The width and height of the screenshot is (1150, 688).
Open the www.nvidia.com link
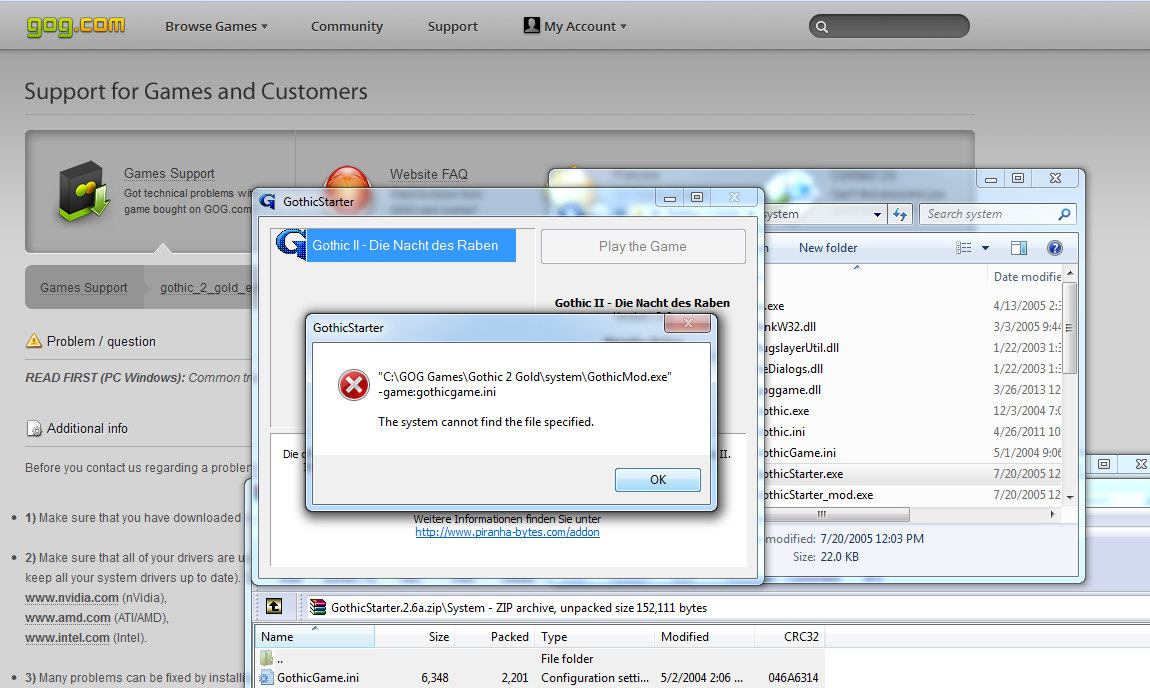(x=72, y=598)
